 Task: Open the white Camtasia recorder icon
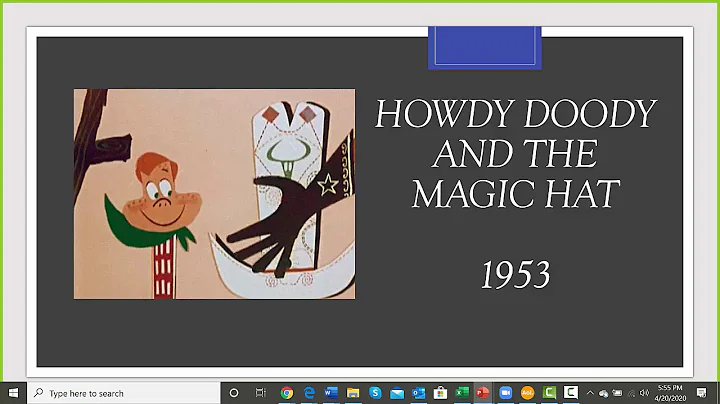click(571, 393)
